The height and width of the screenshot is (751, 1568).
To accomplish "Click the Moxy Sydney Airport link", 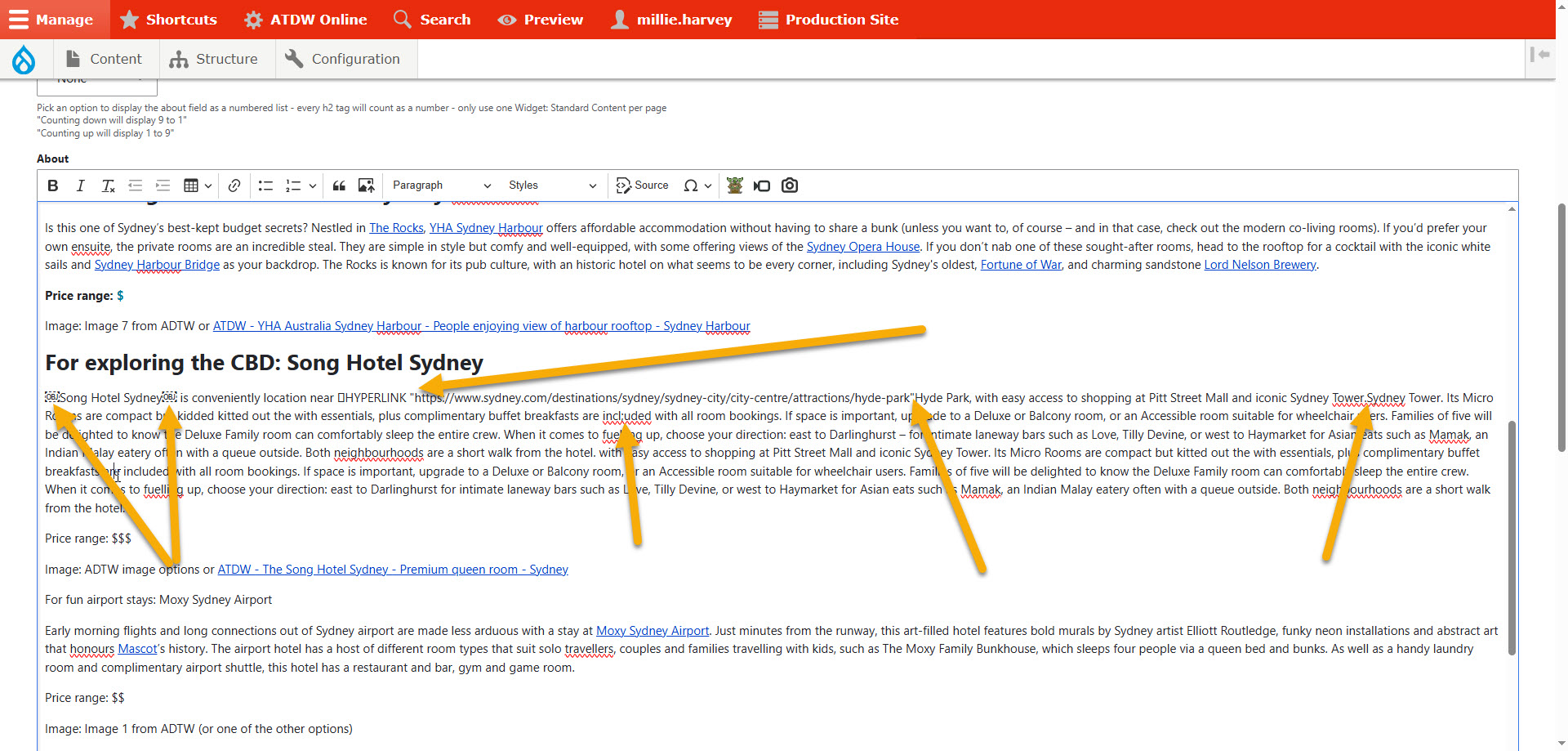I will click(653, 631).
